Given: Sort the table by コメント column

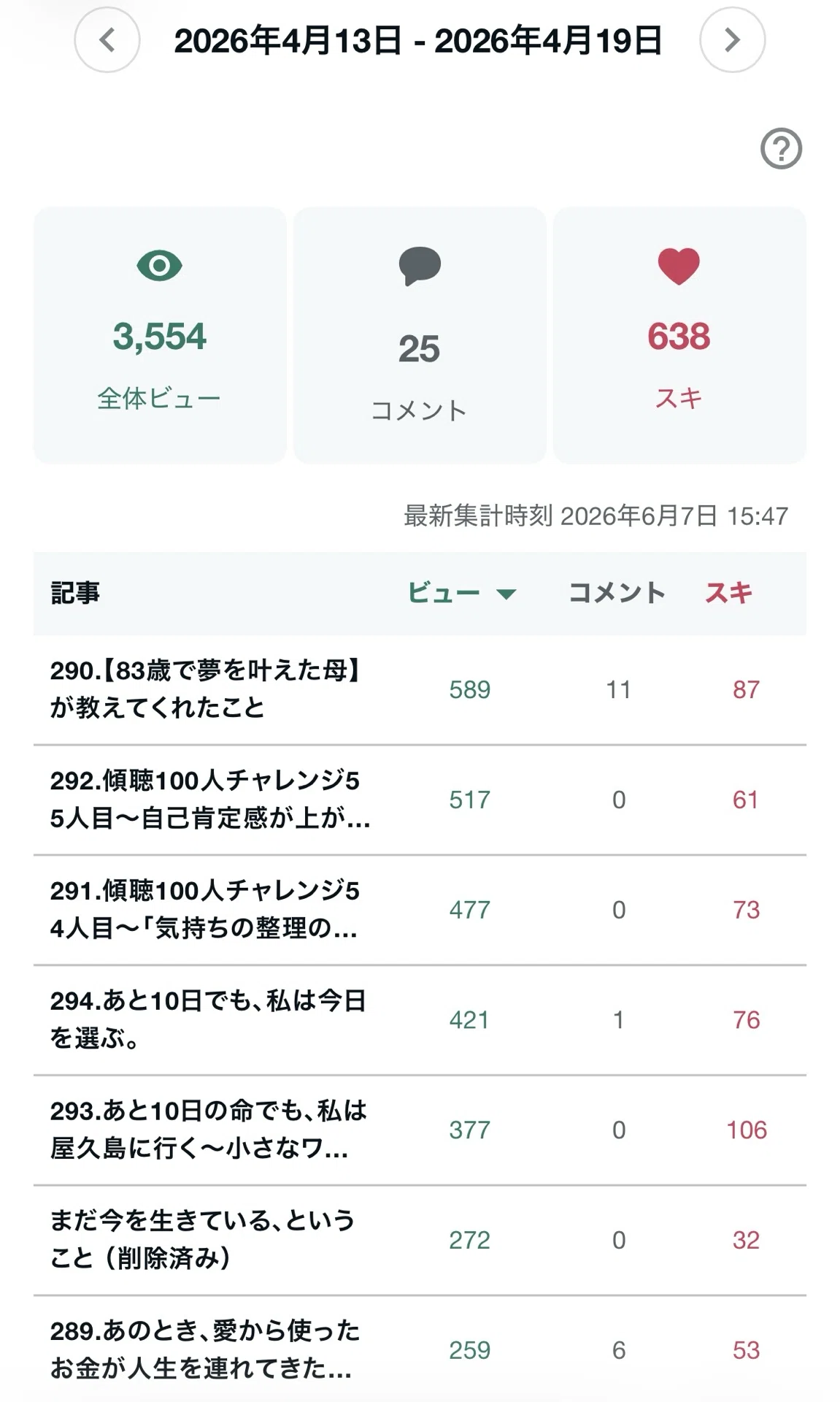Looking at the screenshot, I should click(617, 592).
